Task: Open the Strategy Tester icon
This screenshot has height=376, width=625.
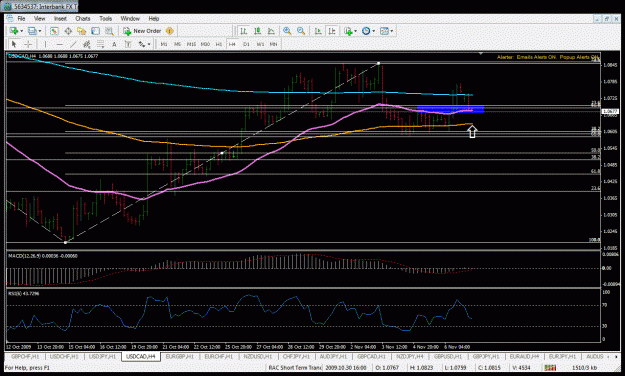Action: (109, 31)
